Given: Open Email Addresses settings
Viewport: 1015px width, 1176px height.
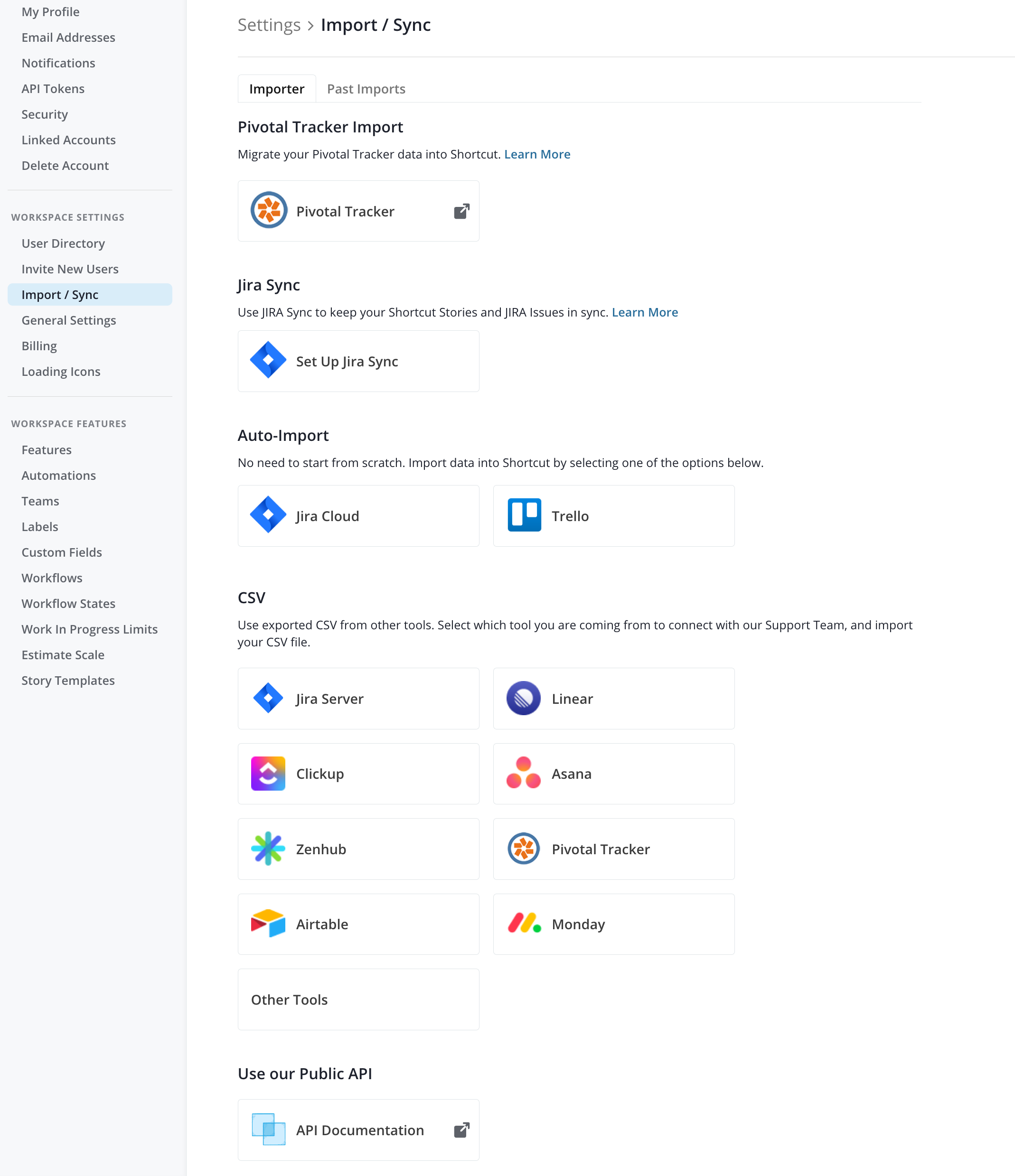Looking at the screenshot, I should [68, 37].
